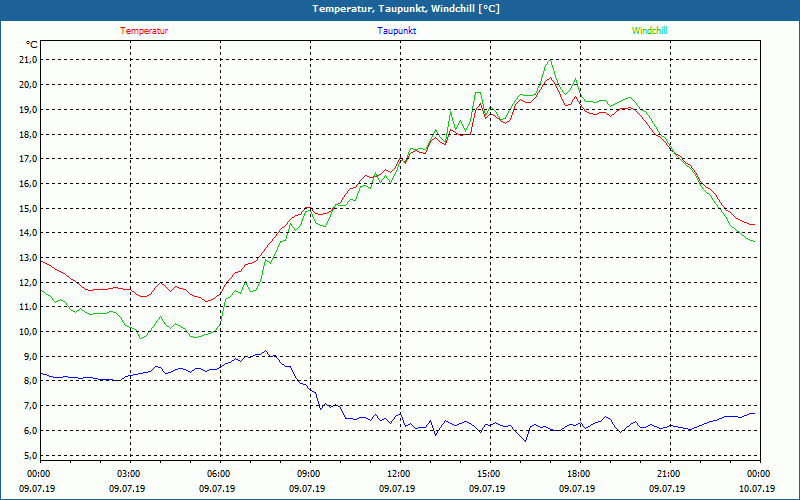The image size is (800, 500).
Task: Click the '09.07.19' date beneath 21:00
Action: (667, 489)
